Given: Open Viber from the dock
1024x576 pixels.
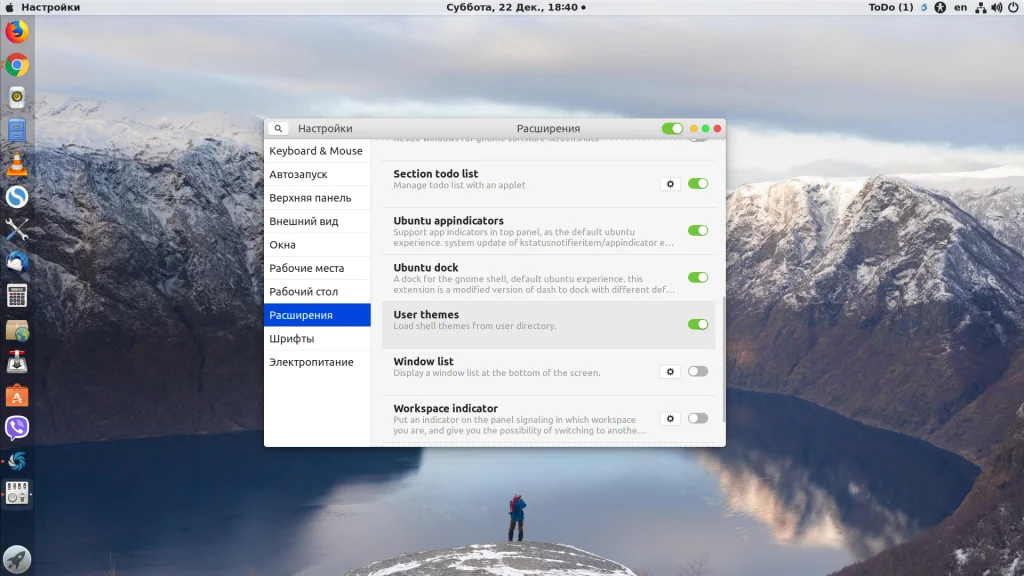Looking at the screenshot, I should click(x=17, y=428).
